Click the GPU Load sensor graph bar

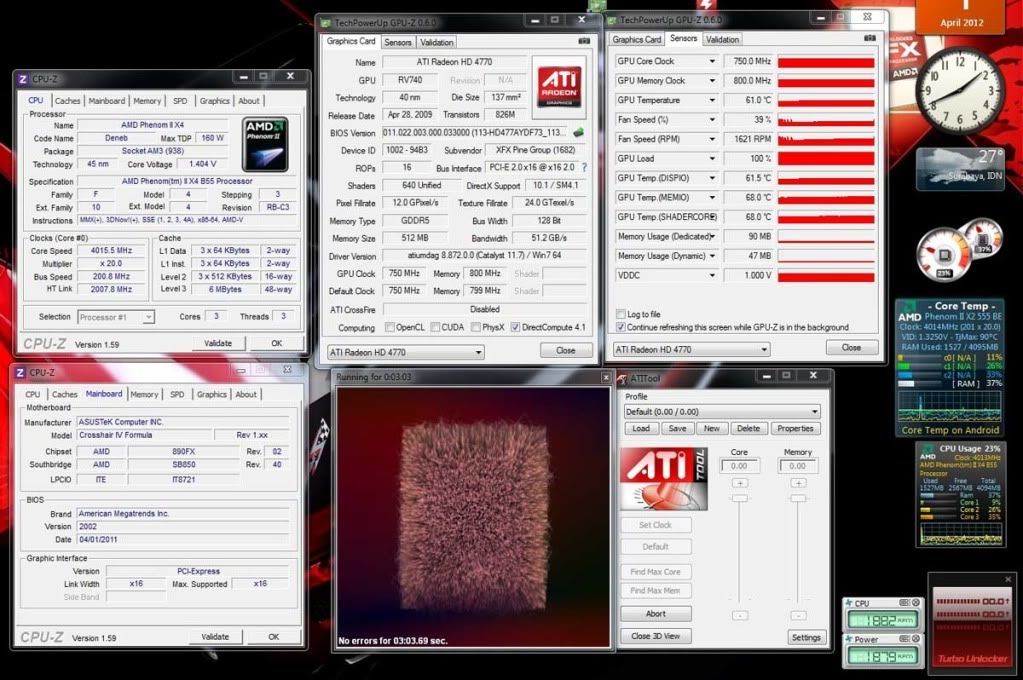(826, 159)
